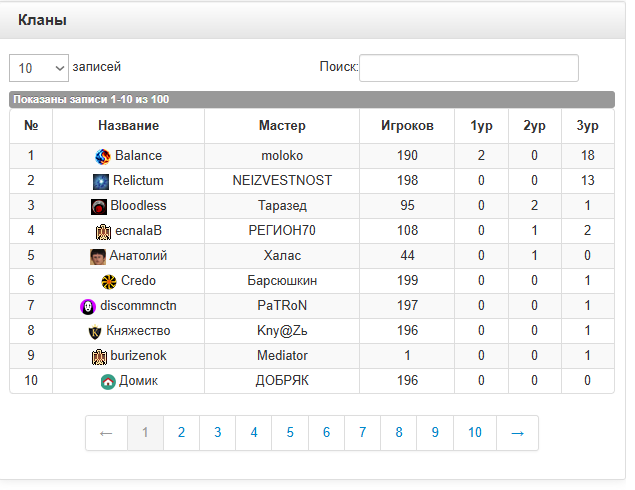Viewport: 635px width, 490px height.
Task: Click the Bloodless clan red icon
Action: pyautogui.click(x=98, y=206)
